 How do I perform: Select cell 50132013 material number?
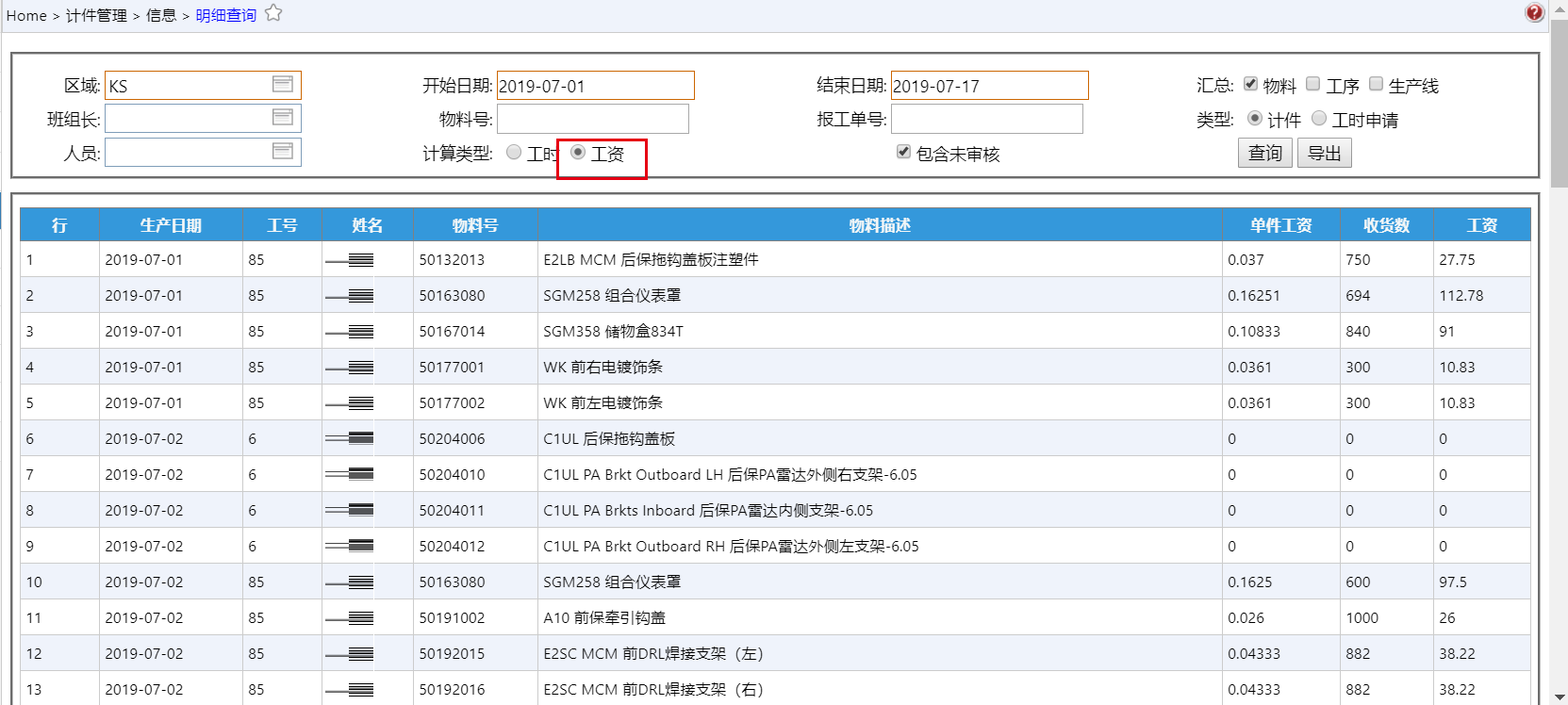click(x=475, y=259)
